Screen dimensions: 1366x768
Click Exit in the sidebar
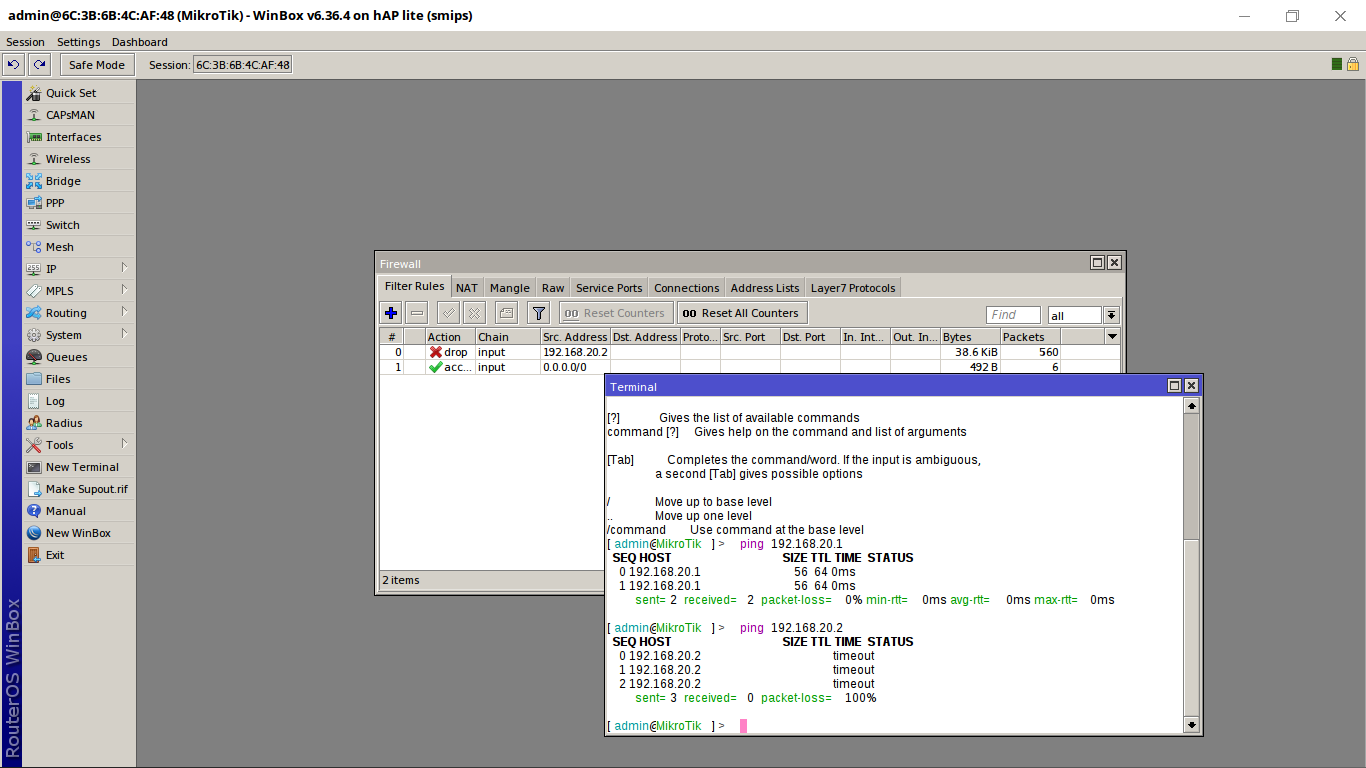point(55,555)
